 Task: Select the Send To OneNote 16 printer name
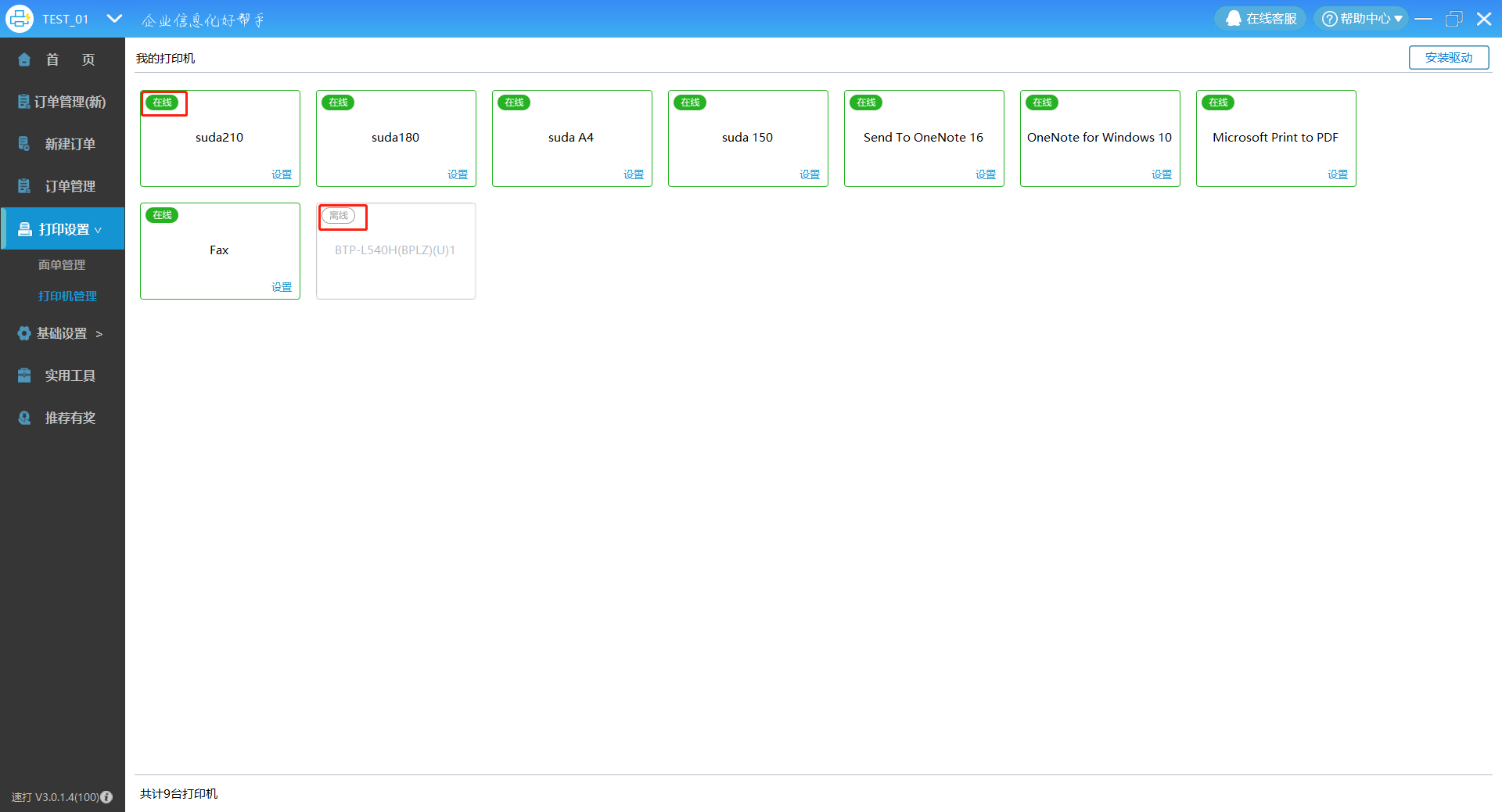click(x=923, y=138)
